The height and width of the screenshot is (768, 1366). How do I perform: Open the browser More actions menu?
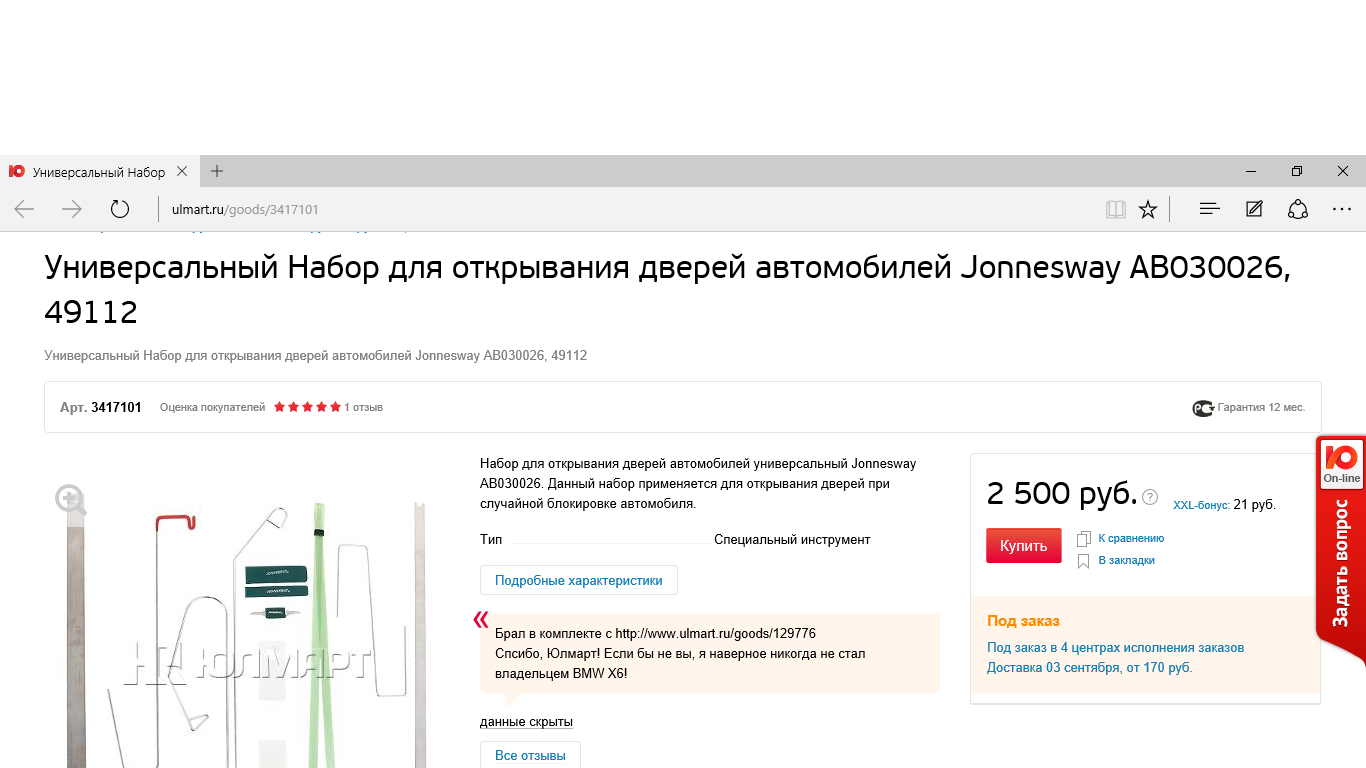[1342, 209]
